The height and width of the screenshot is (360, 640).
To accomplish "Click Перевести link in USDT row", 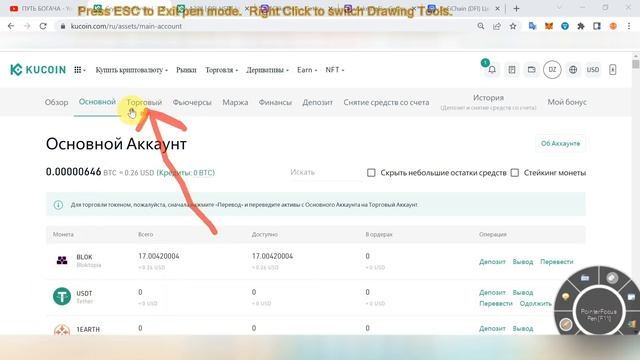I will [496, 304].
